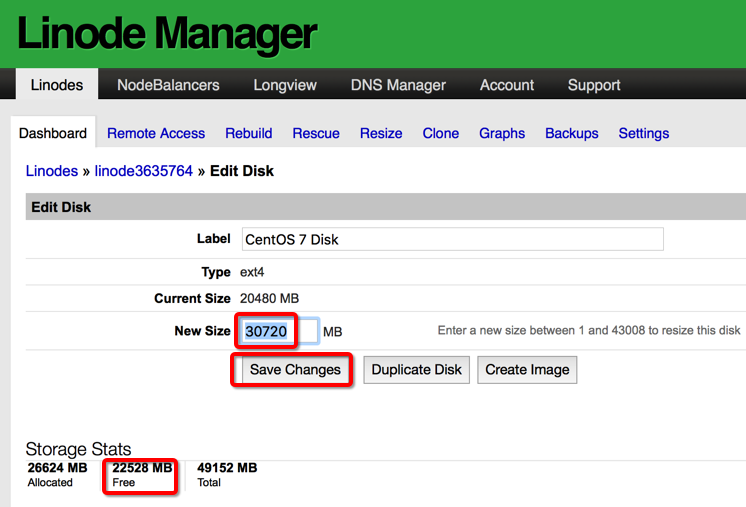Click the 'Enter a new size between' hint

click(x=589, y=331)
